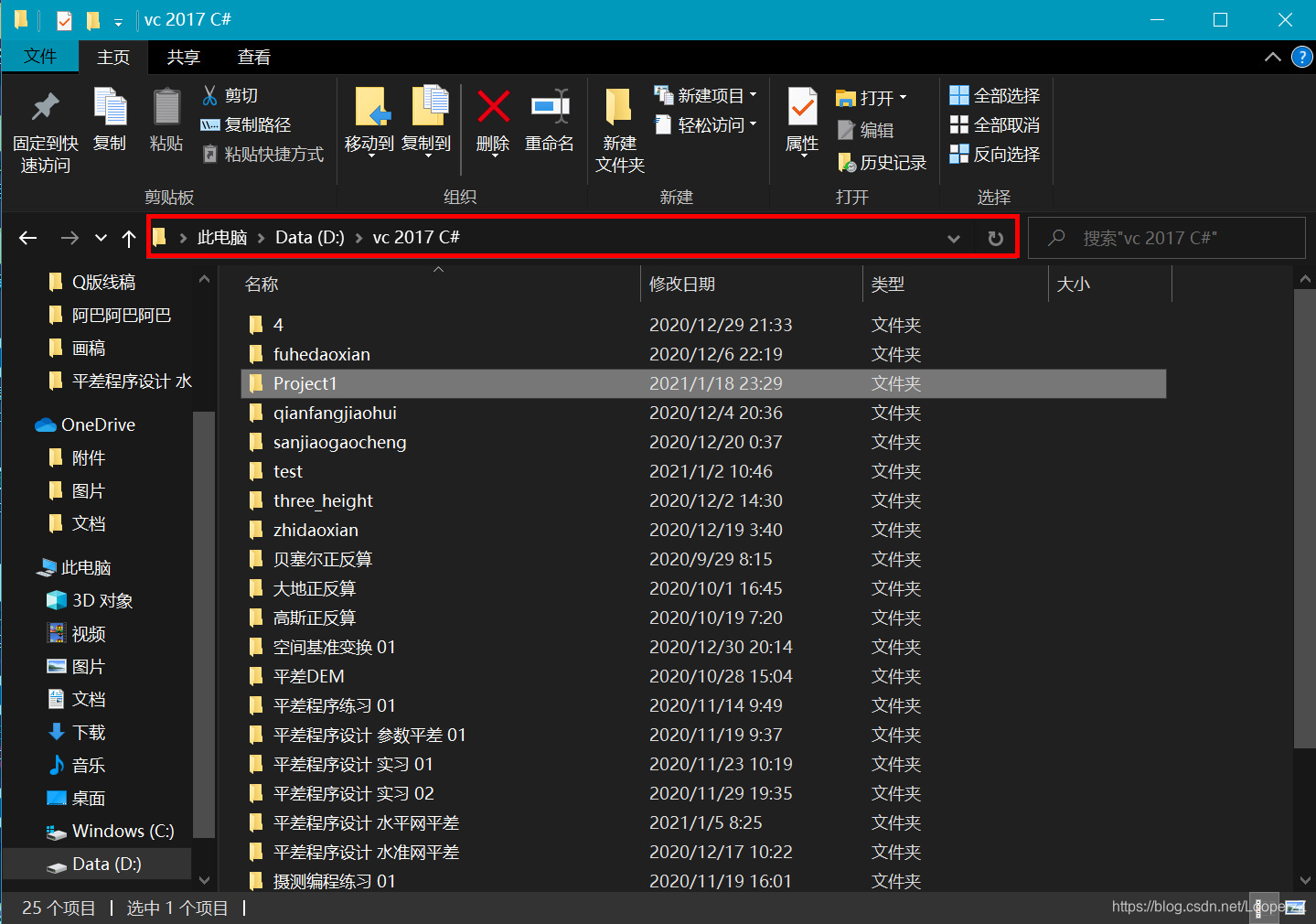
Task: Refresh the folder view
Action: [996, 238]
